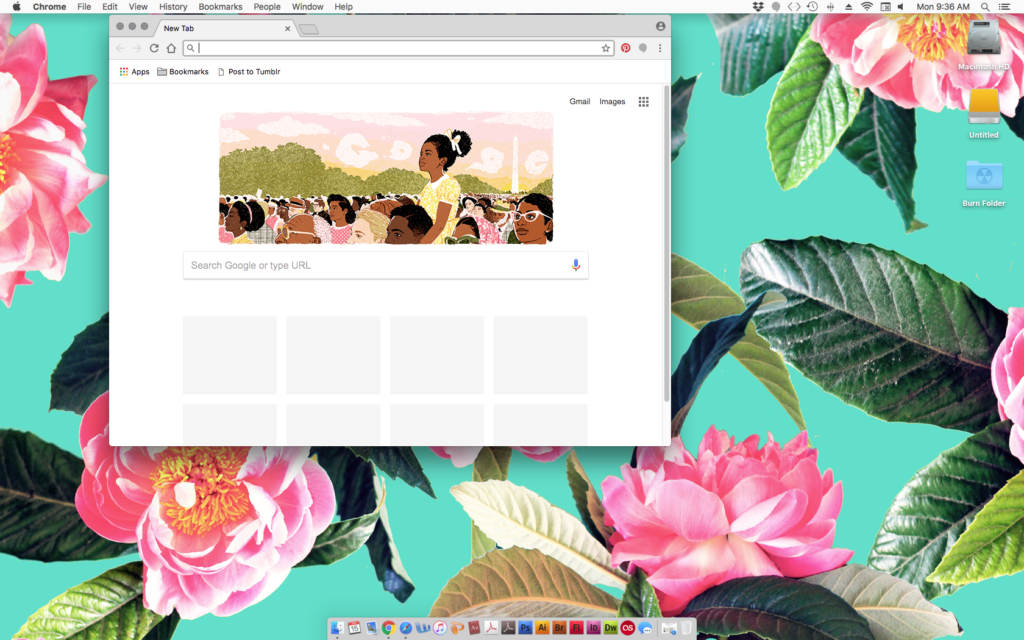Open Gmail link
Viewport: 1024px width, 640px height.
pos(579,101)
